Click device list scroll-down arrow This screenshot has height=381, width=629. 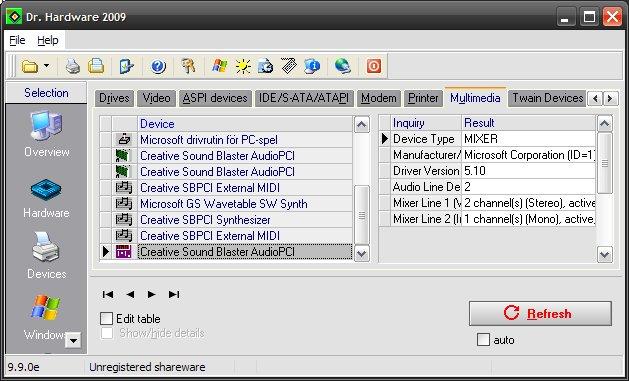[362, 253]
